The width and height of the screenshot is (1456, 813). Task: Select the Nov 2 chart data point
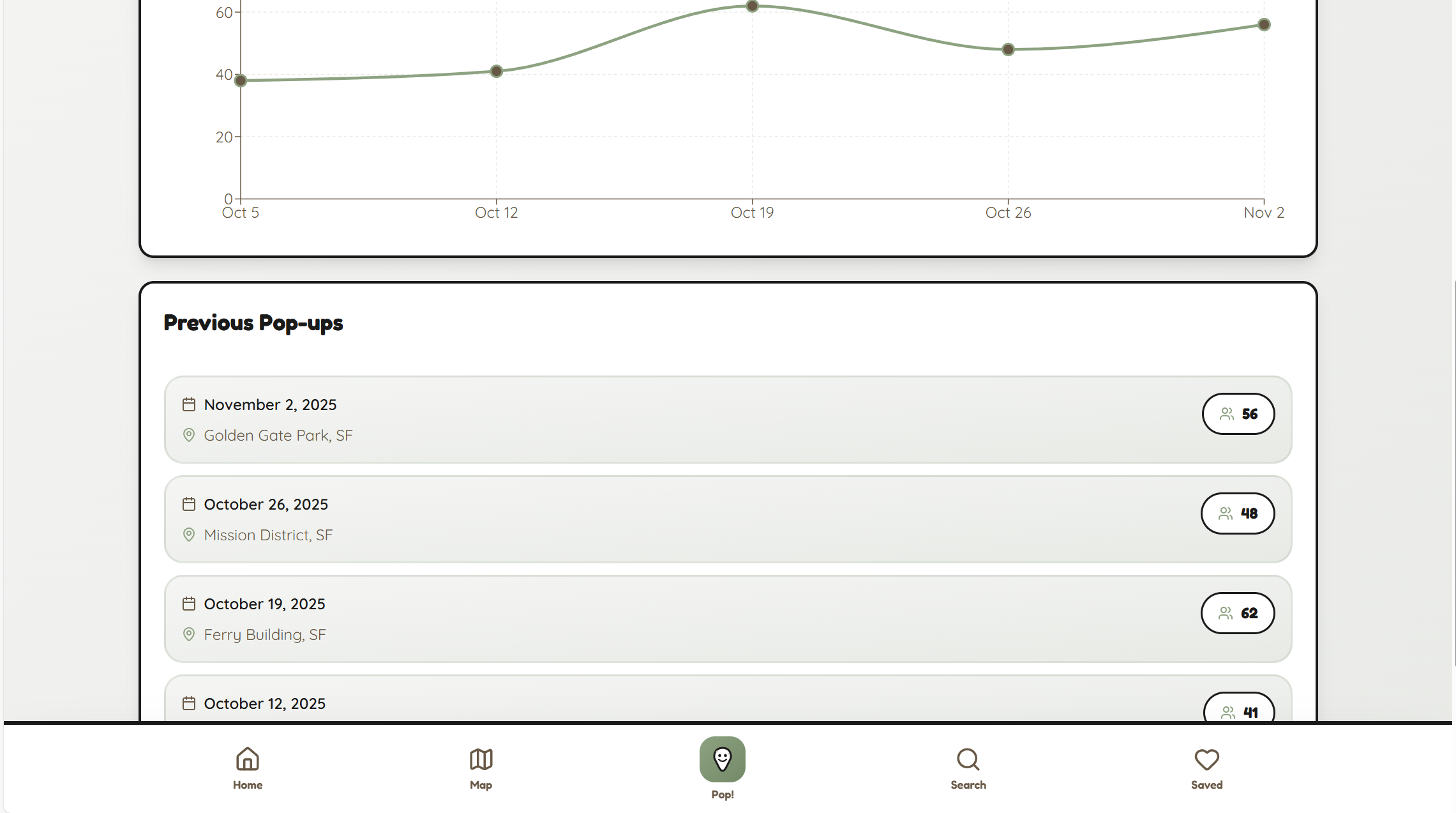[1264, 25]
